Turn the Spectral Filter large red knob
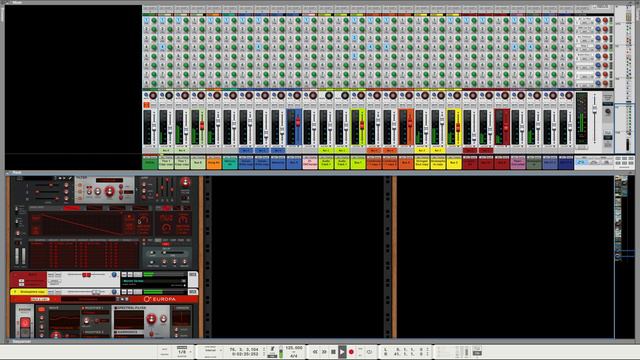Viewport: 640px width, 360px height. coord(151,319)
